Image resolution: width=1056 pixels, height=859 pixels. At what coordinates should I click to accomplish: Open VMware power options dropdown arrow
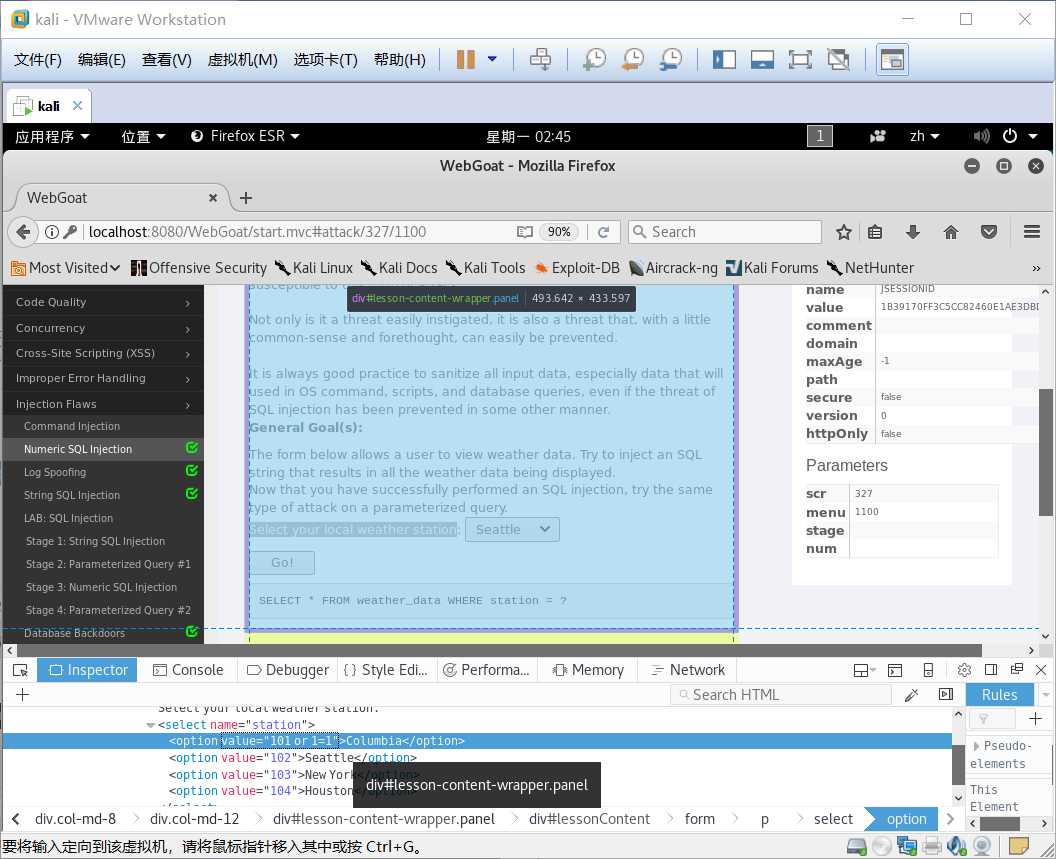[x=492, y=59]
